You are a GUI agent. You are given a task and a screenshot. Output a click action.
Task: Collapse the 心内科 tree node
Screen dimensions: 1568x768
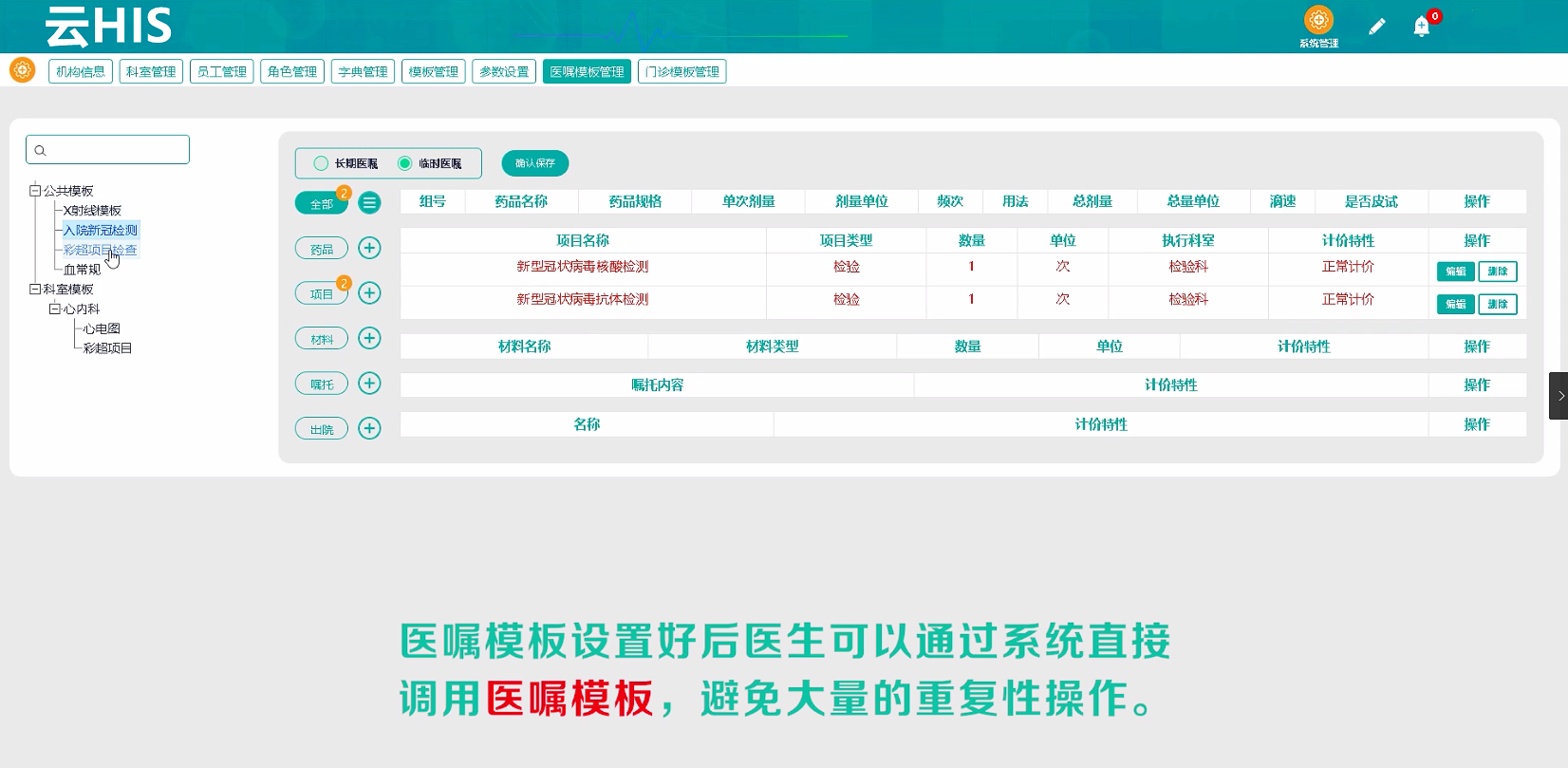[55, 309]
